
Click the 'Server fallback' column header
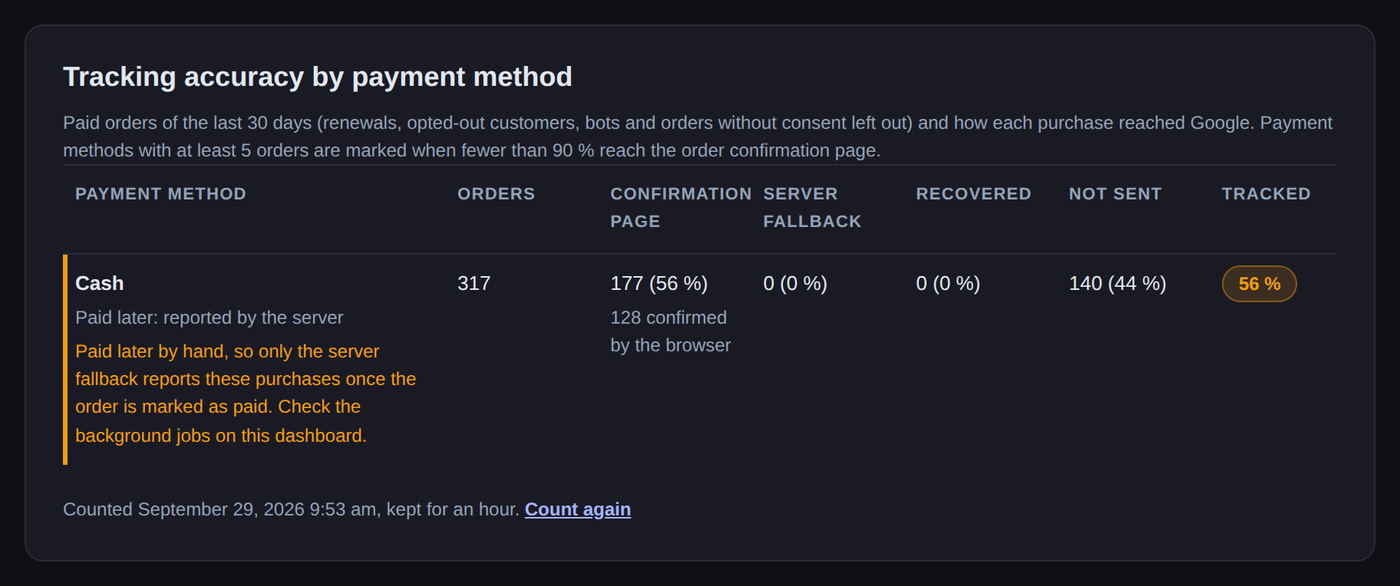[x=812, y=208]
